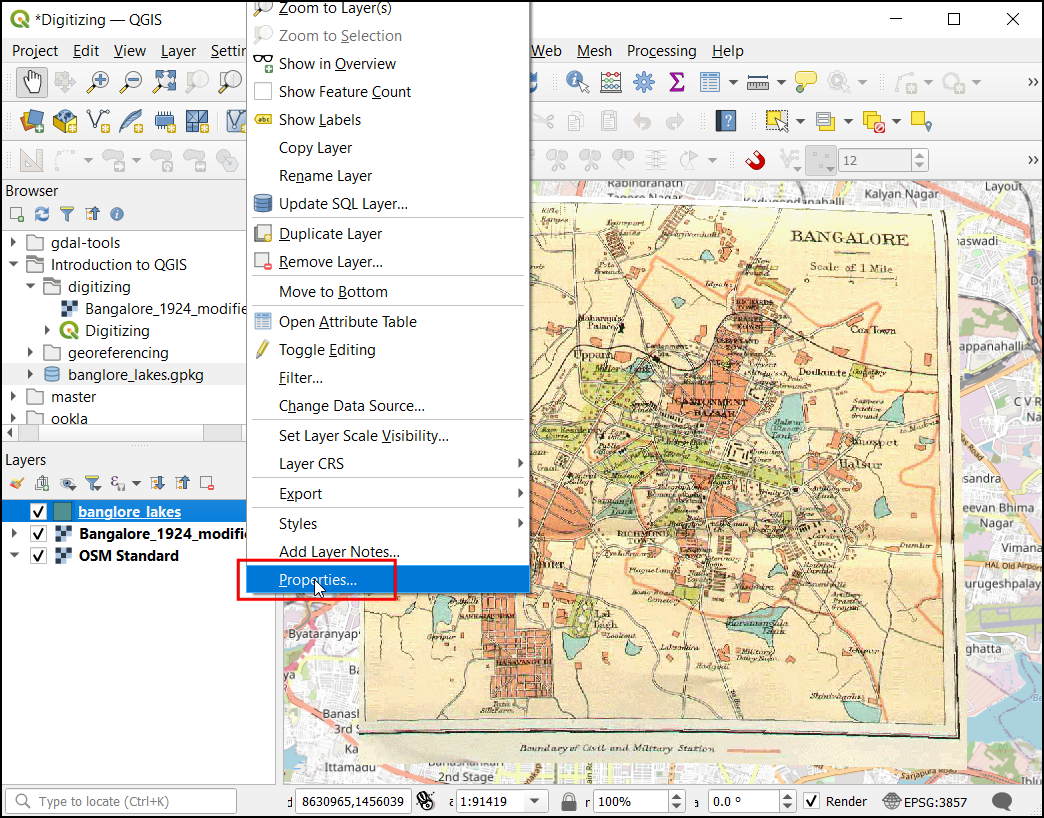Viewport: 1044px width, 818px height.
Task: Activate the Identify Features tool
Action: point(577,83)
